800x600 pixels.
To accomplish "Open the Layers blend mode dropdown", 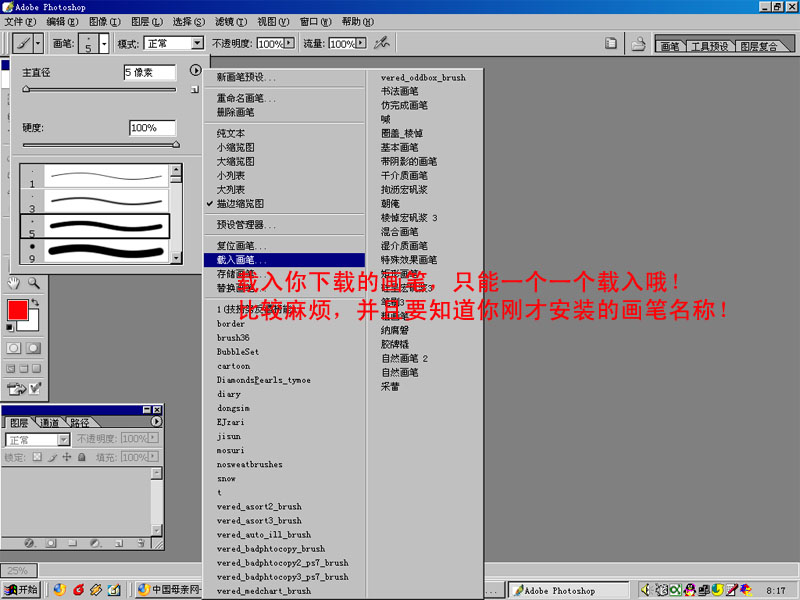I will tap(63, 439).
